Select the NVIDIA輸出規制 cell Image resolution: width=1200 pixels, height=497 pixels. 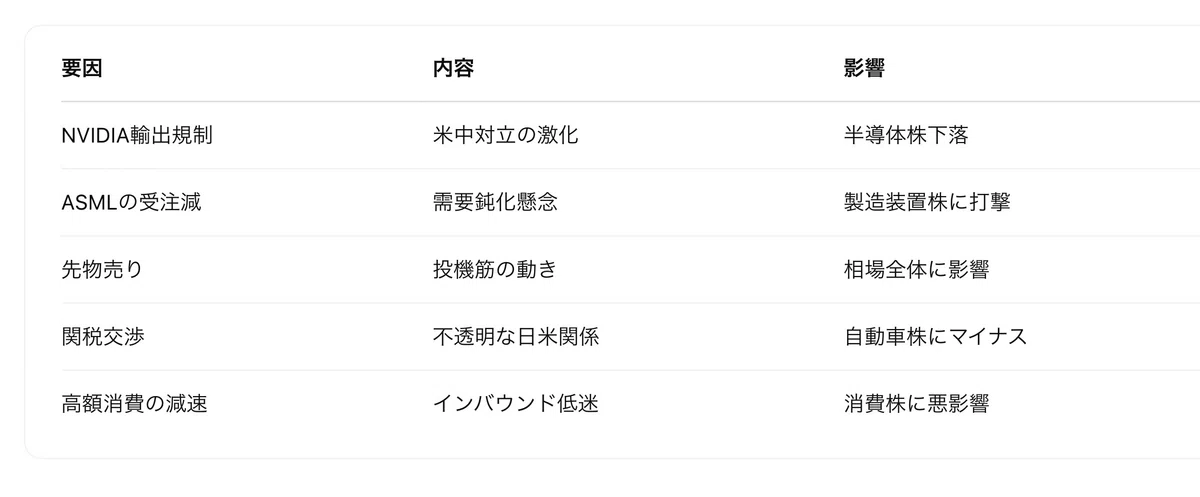(x=137, y=135)
